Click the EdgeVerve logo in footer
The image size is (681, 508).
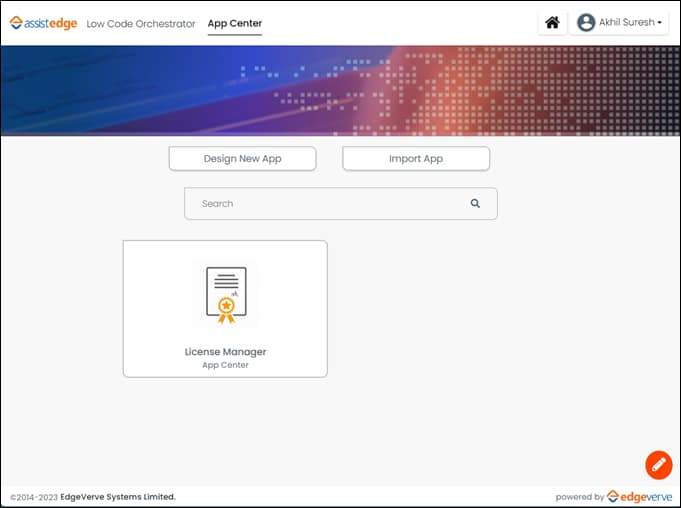pyautogui.click(x=640, y=497)
